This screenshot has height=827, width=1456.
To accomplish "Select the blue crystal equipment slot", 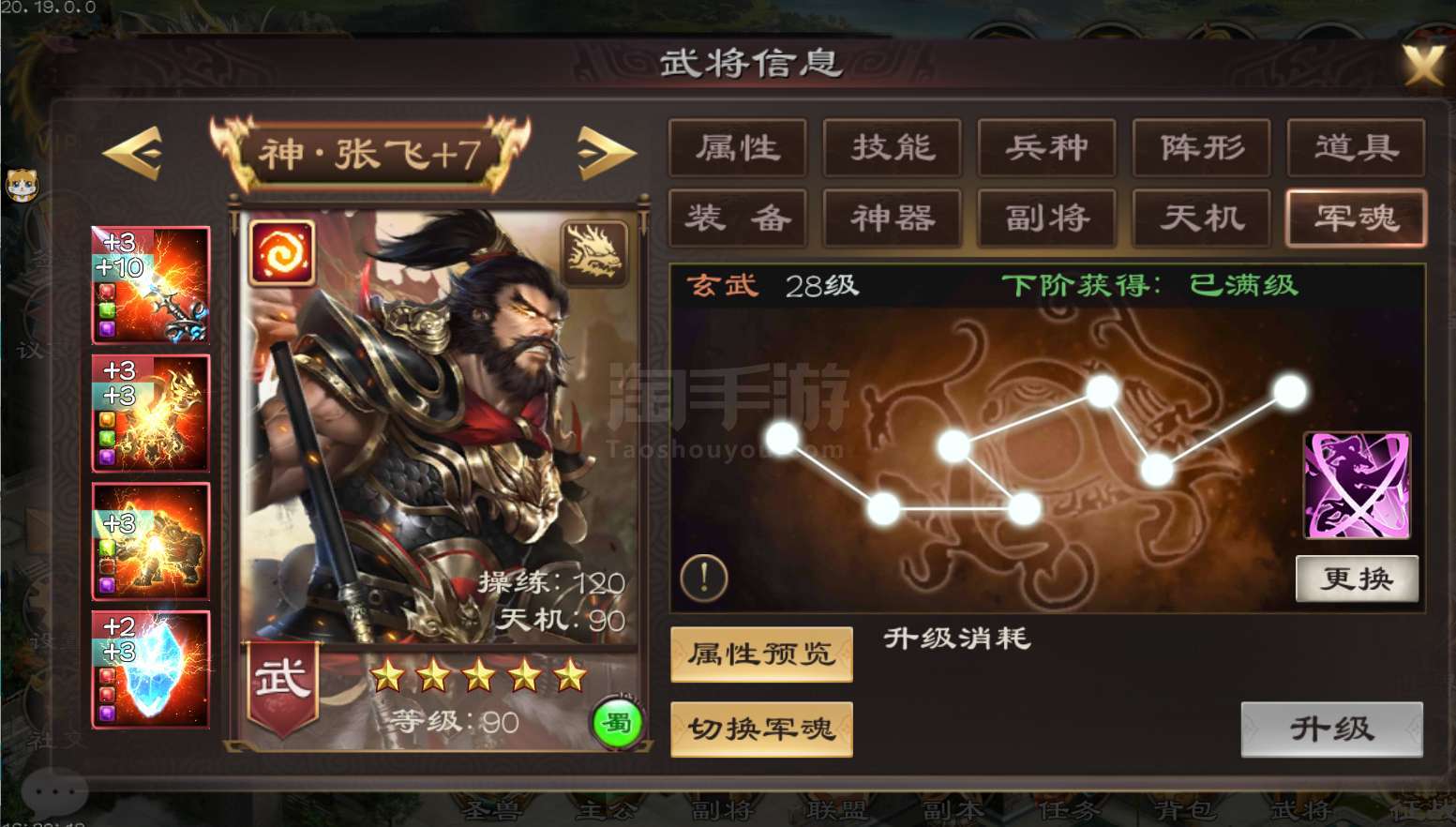I will [151, 669].
